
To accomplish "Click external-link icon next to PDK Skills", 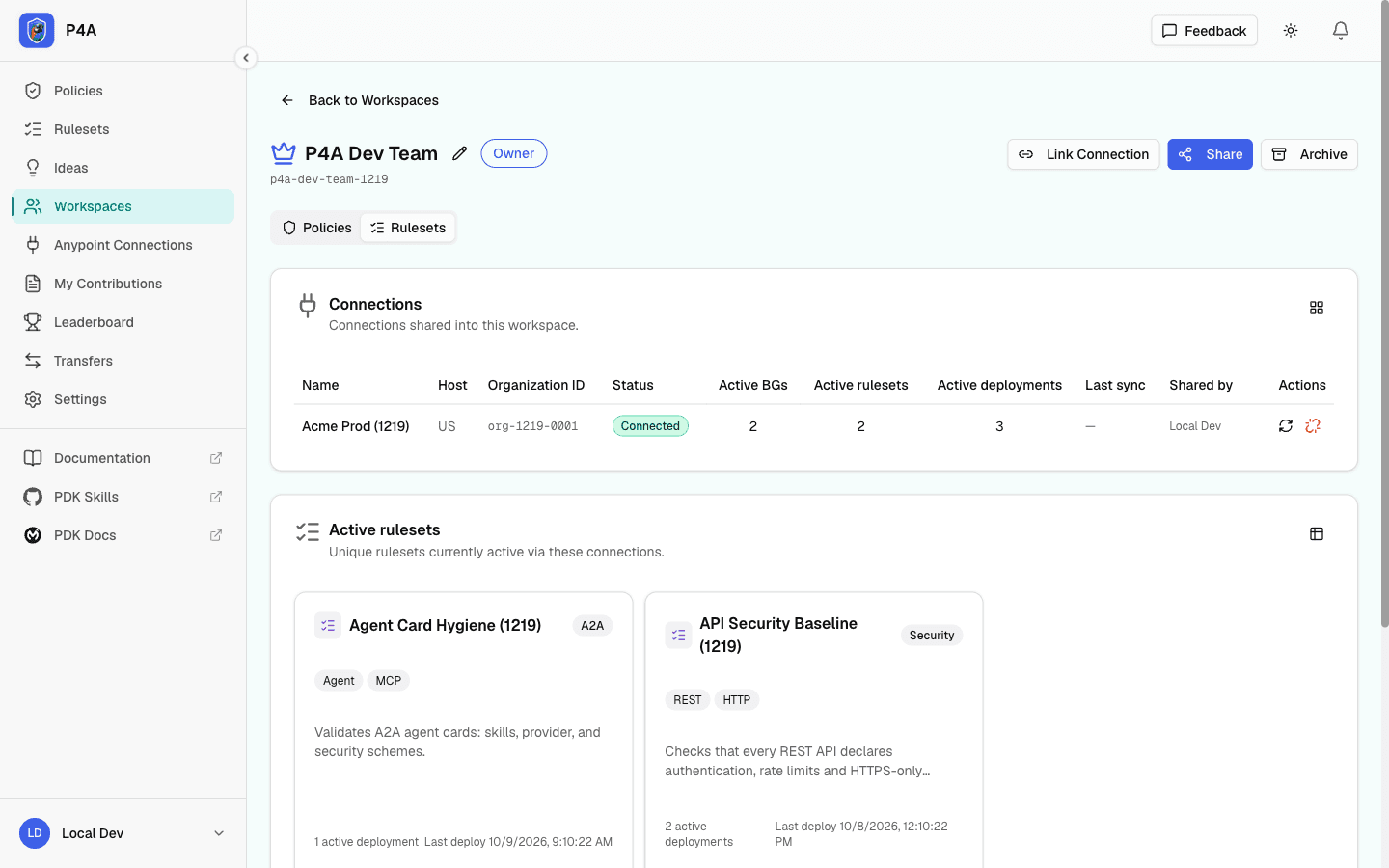I will point(216,497).
